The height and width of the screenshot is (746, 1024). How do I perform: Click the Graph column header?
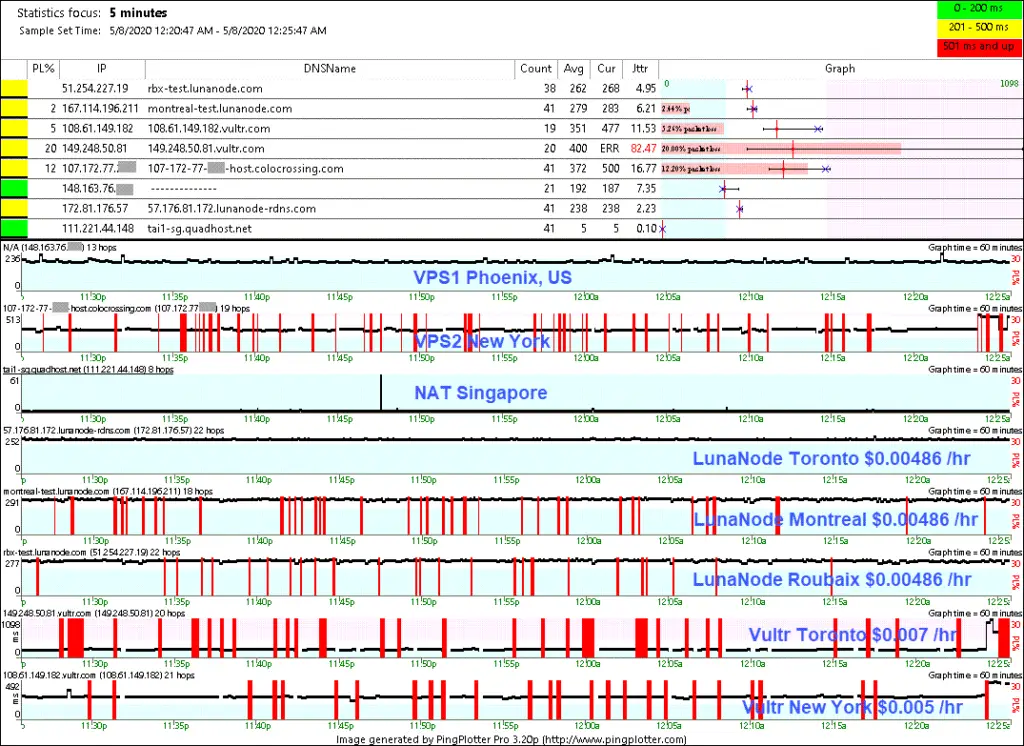tap(840, 69)
